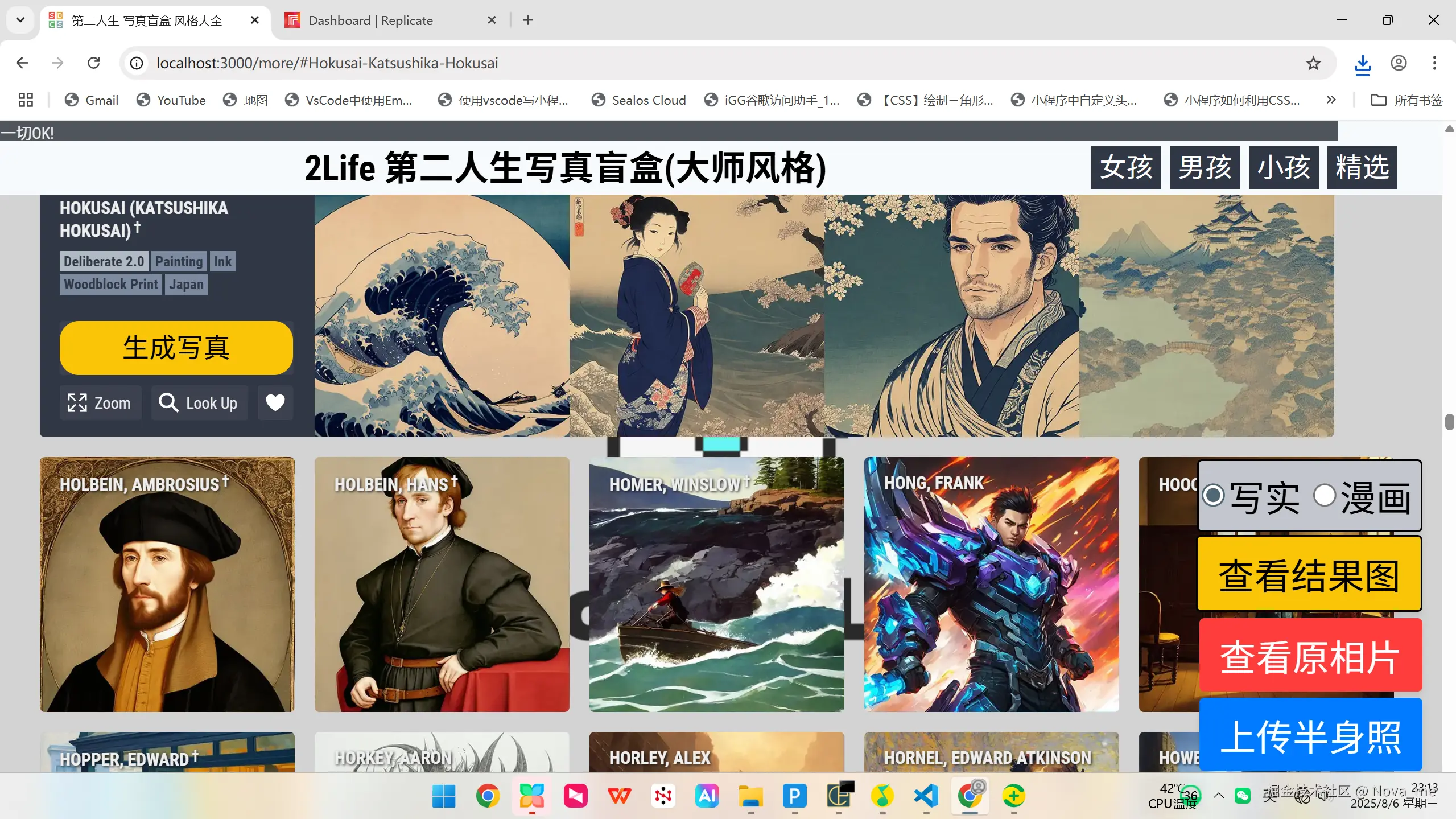1456x819 pixels.
Task: Expand the hidden bookmarks overflow chevron
Action: tap(1331, 100)
